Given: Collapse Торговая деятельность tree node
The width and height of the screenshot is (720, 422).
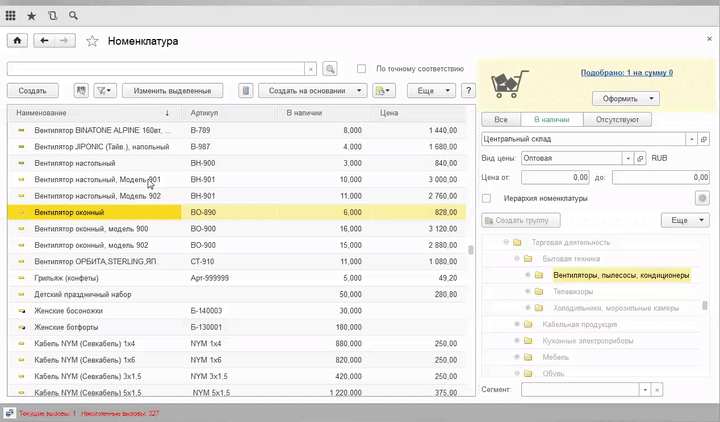Looking at the screenshot, I should (506, 242).
